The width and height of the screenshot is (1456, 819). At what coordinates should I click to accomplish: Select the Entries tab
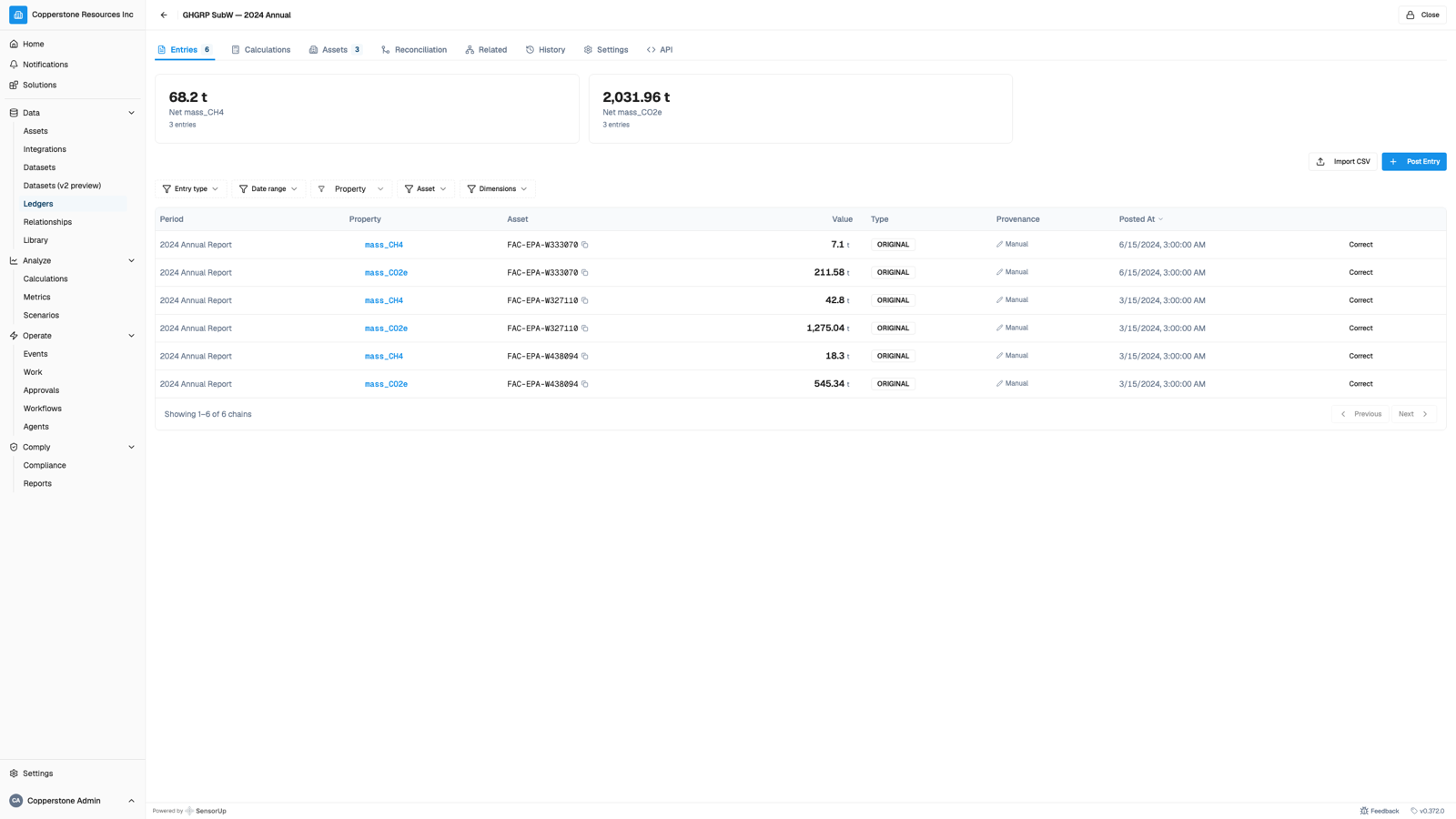pos(185,50)
